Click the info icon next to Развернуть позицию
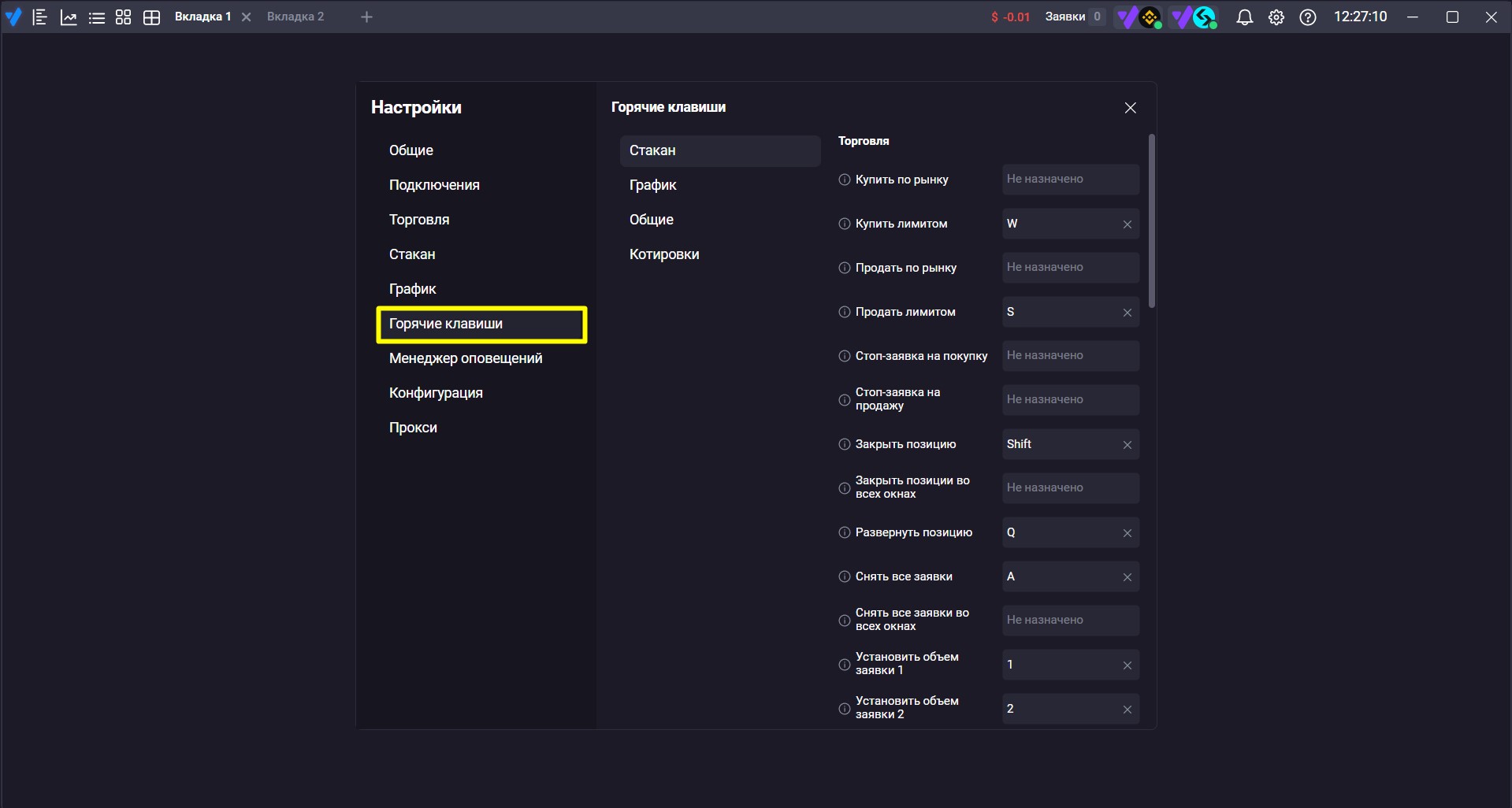This screenshot has width=1512, height=808. [x=844, y=532]
